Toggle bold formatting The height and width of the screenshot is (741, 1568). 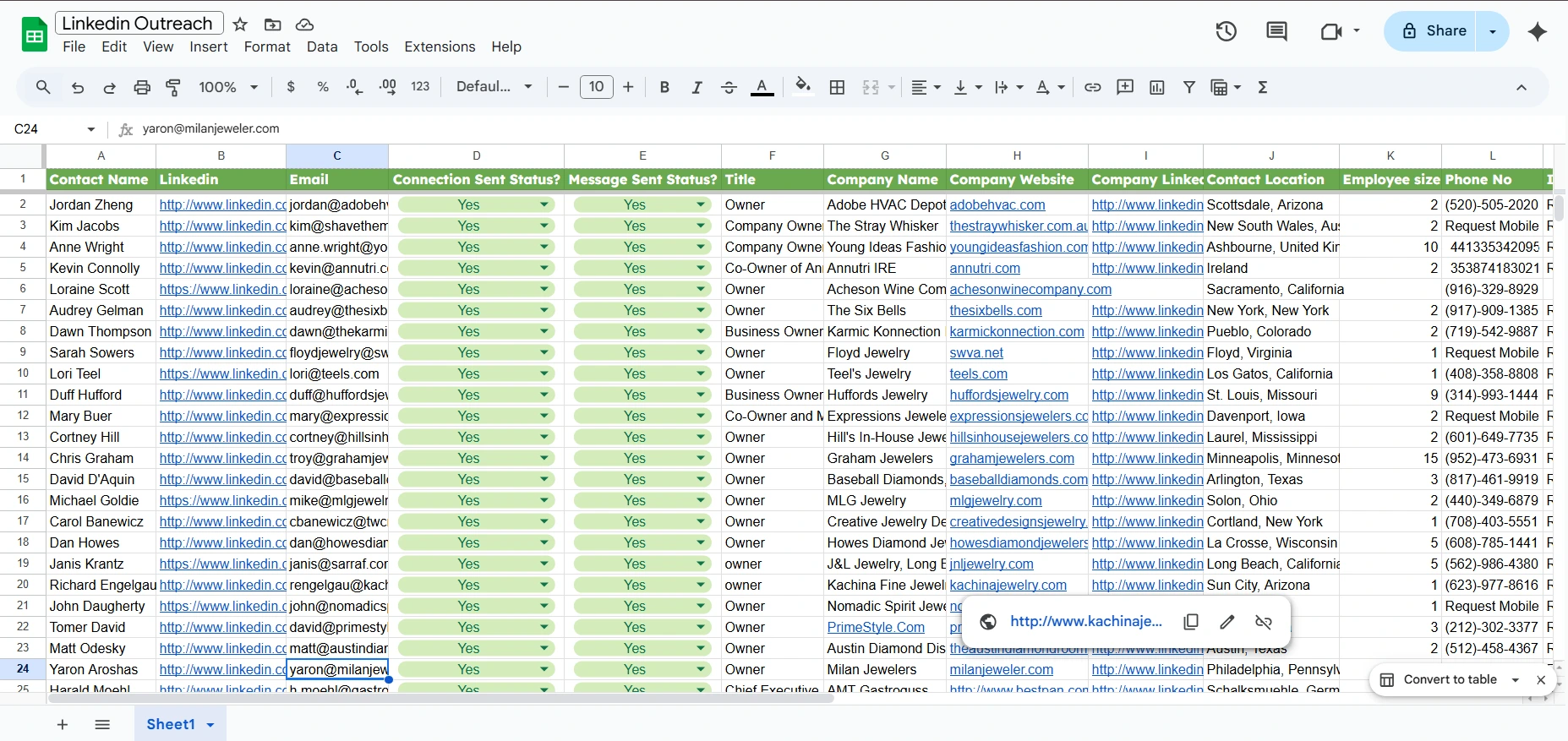(x=664, y=87)
